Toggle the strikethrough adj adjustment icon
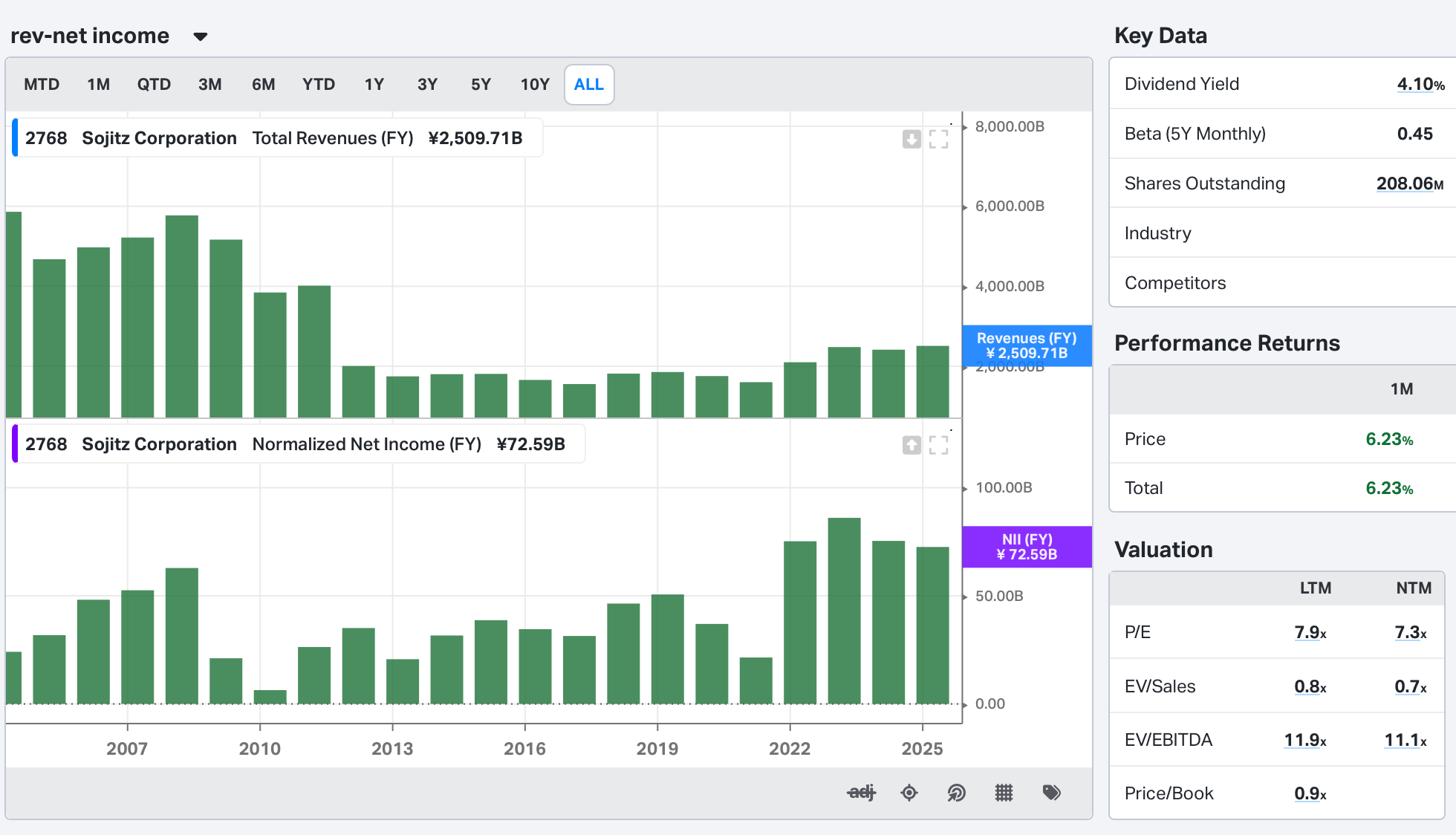 pos(861,793)
